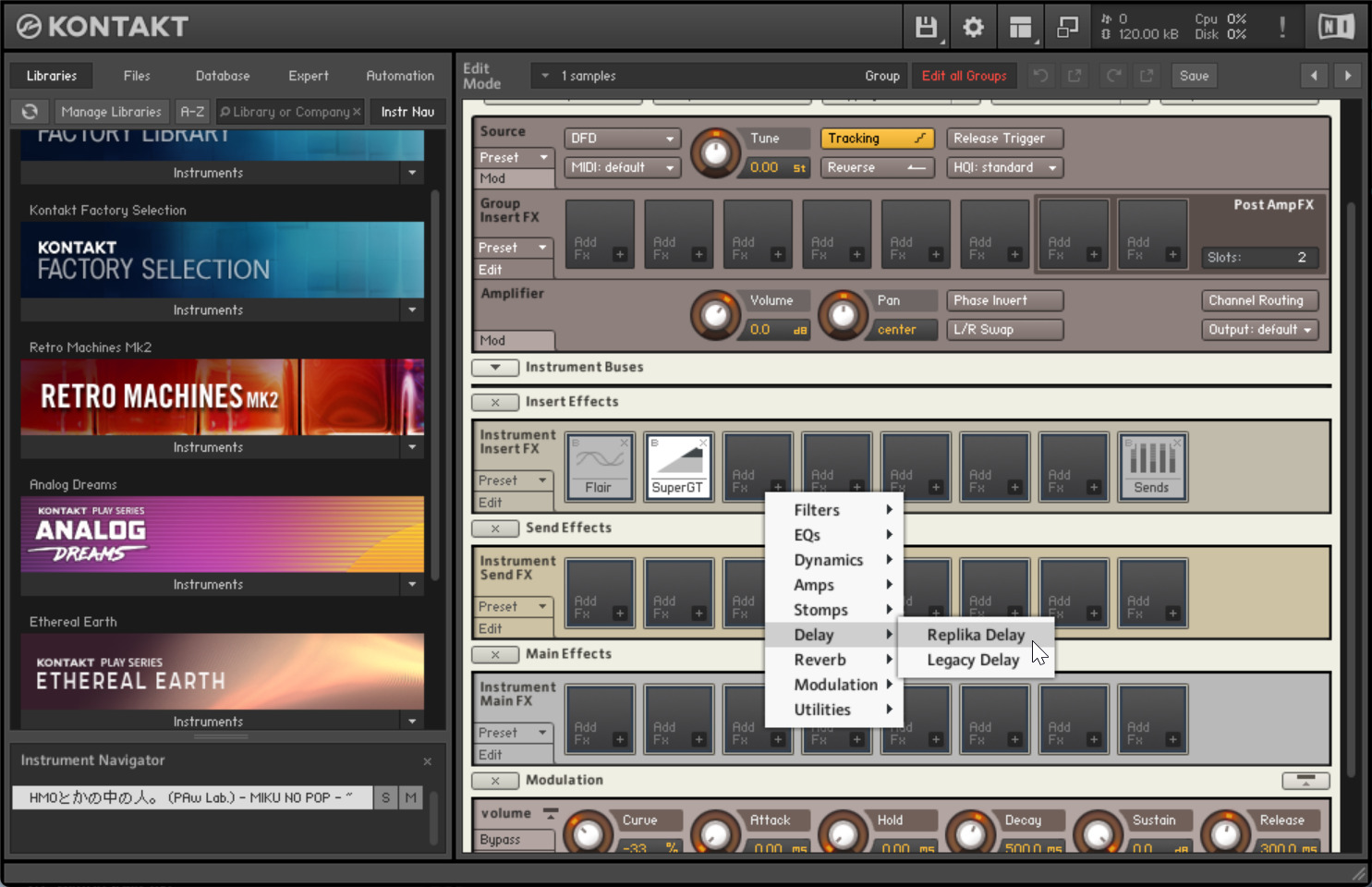Open the Analog Dreams library banner
Viewport: 1372px width, 887px height.
point(223,534)
